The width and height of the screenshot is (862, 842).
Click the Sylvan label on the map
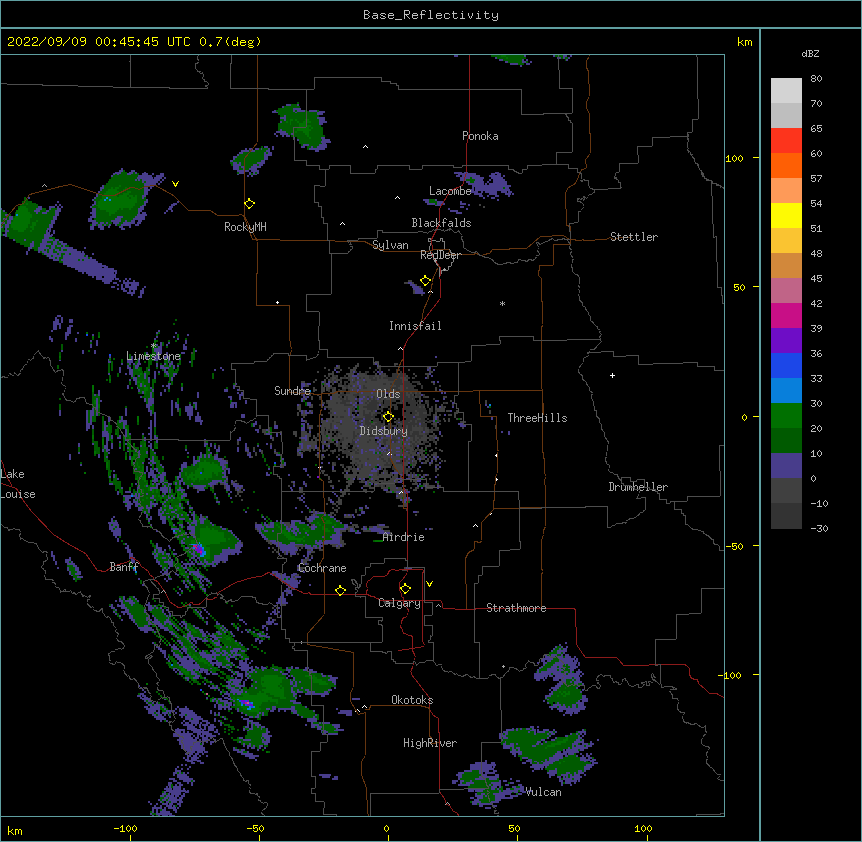390,245
